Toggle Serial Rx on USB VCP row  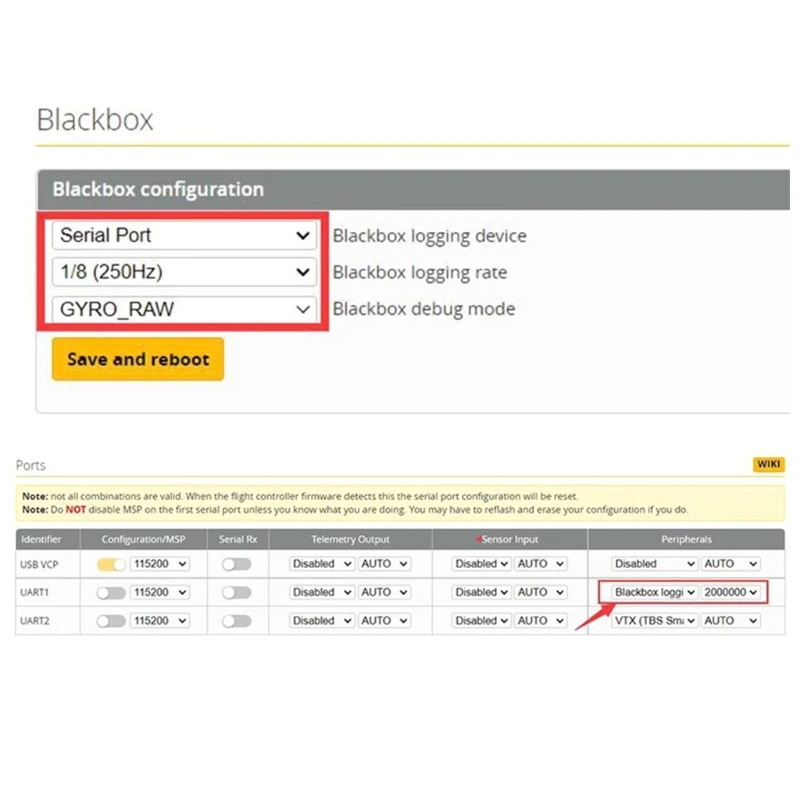(x=236, y=564)
